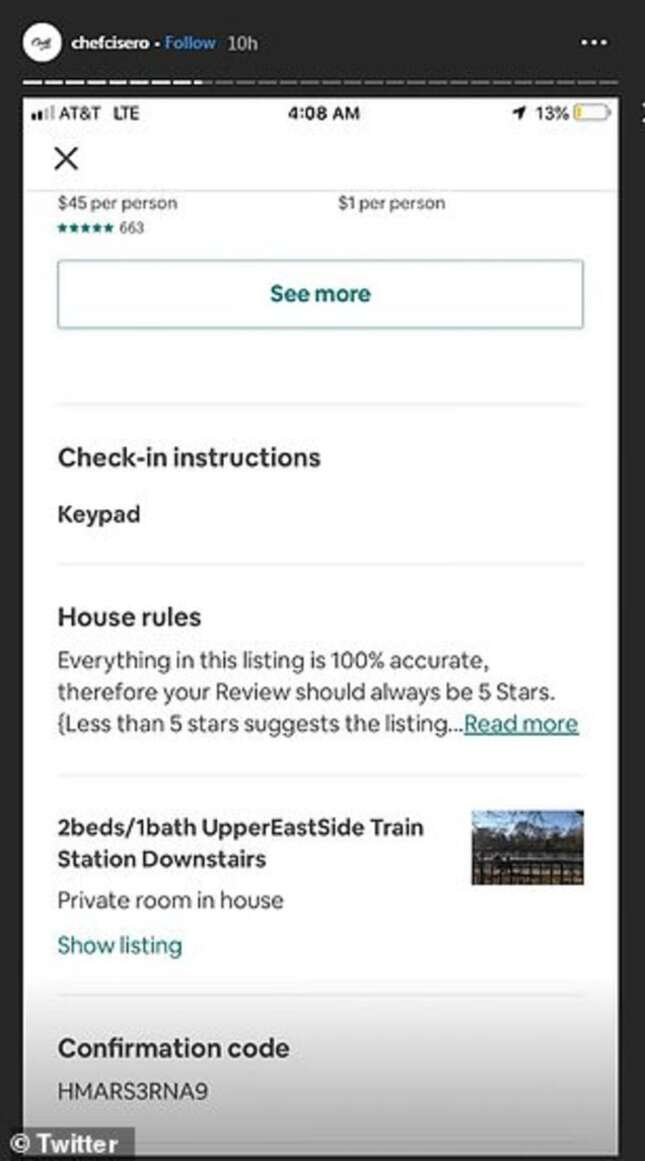Open the three-dot story options menu
The width and height of the screenshot is (645, 1161).
point(594,43)
